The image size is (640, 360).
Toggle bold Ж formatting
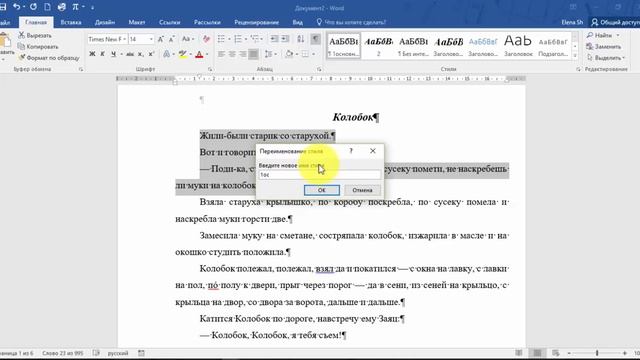click(x=92, y=54)
